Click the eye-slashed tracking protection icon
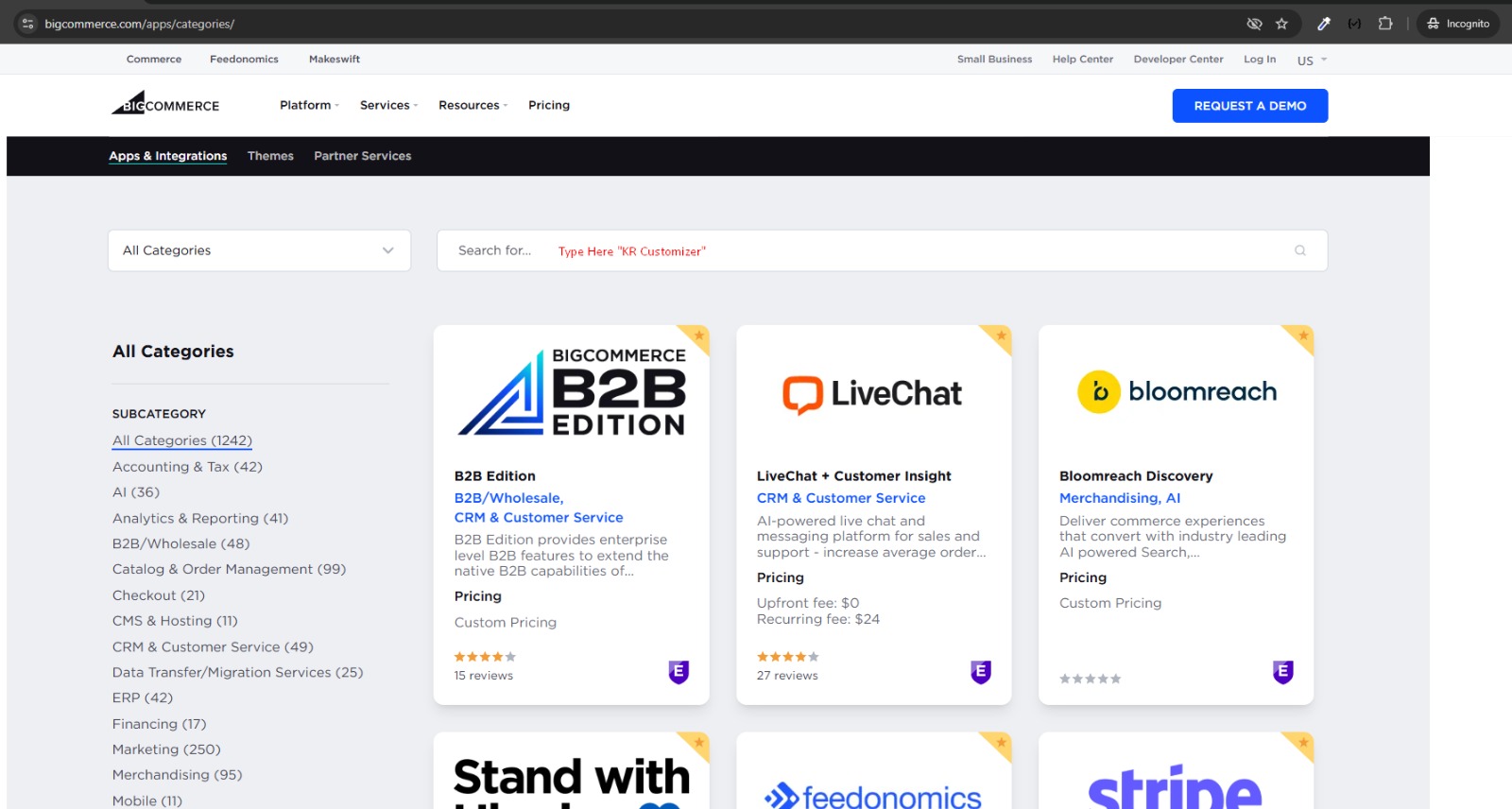Image resolution: width=1512 pixels, height=809 pixels. [x=1254, y=24]
